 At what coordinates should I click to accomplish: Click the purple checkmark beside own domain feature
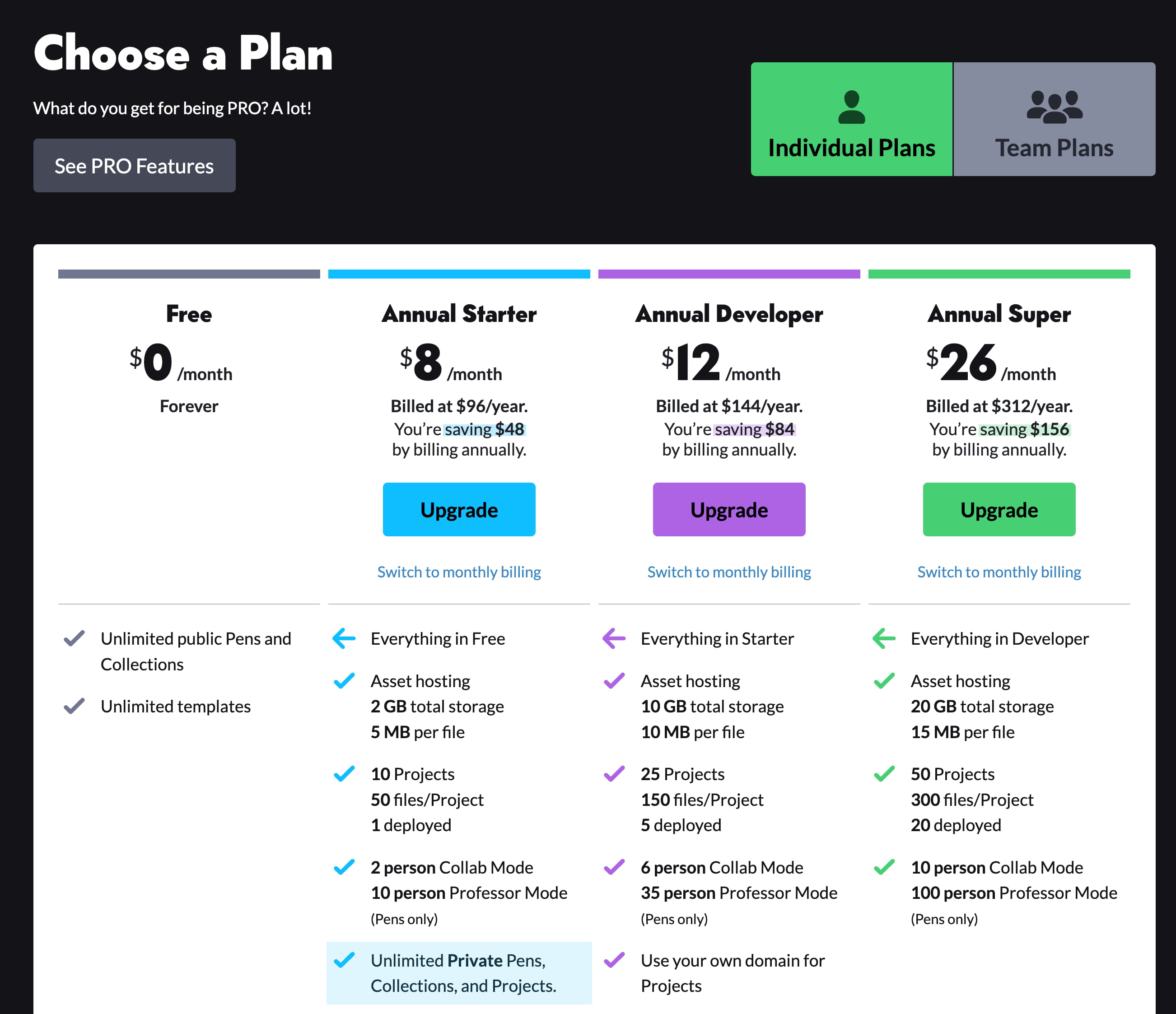(x=614, y=960)
